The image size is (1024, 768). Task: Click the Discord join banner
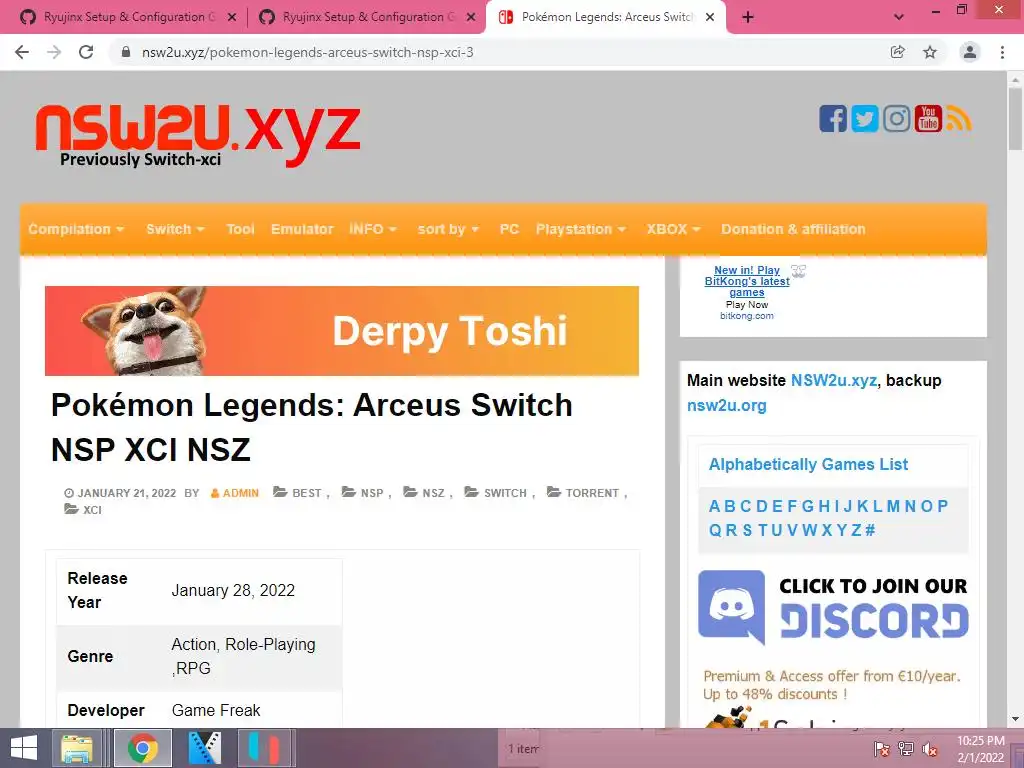833,608
